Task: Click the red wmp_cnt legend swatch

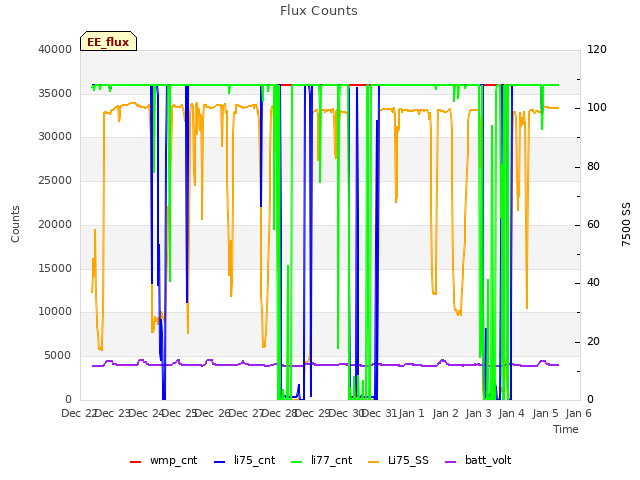Action: click(135, 461)
